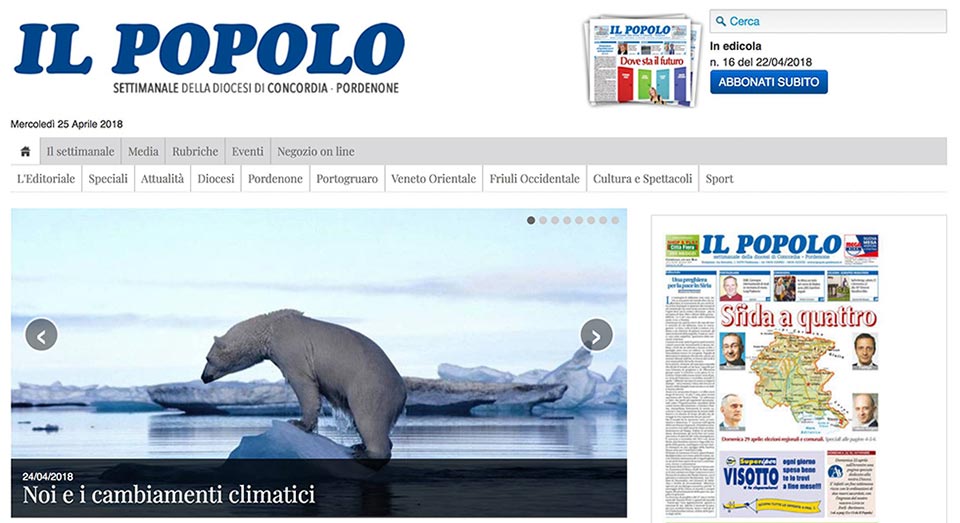Viewport: 960px width, 523px height.
Task: Expand the Rubriche menu
Action: tap(195, 151)
